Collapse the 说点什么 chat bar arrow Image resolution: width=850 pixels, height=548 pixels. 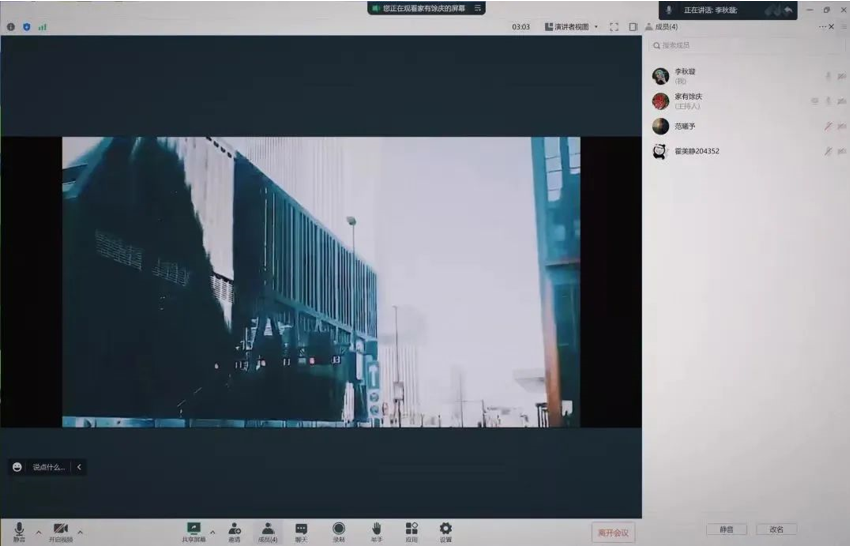[79, 467]
